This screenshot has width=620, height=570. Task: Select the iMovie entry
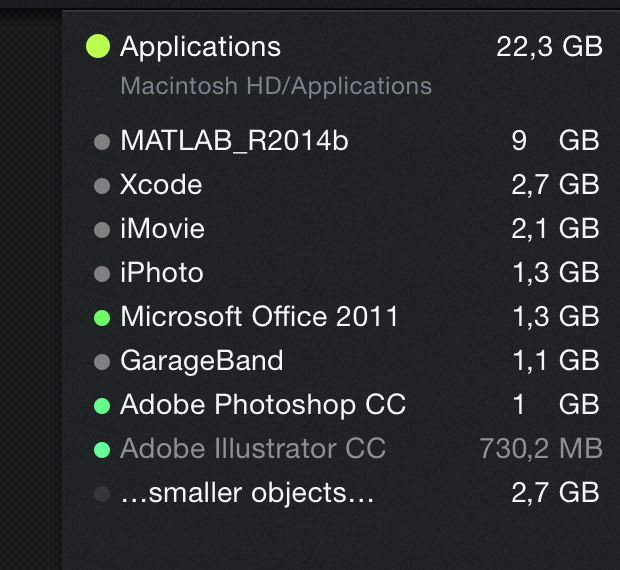point(163,229)
